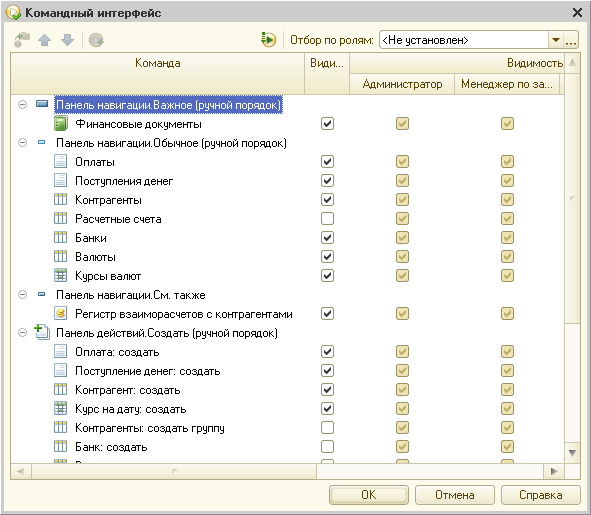
Task: Enable visibility checkbox for Расчетные счета
Action: click(x=327, y=219)
